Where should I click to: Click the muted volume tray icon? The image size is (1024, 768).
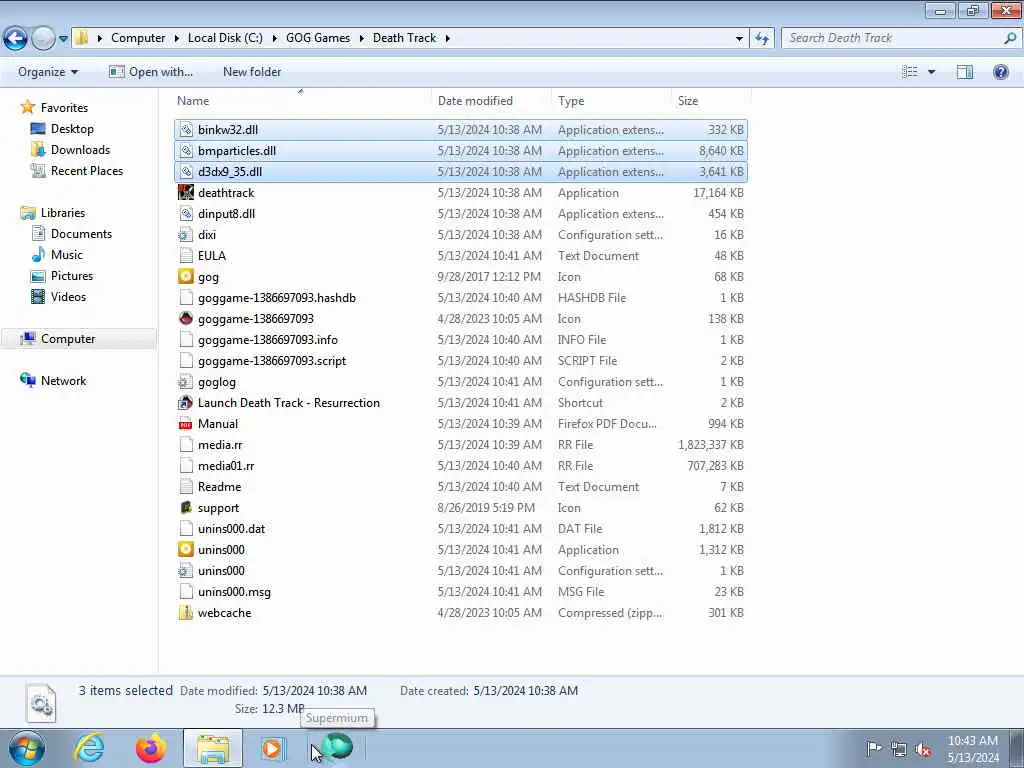[x=923, y=749]
